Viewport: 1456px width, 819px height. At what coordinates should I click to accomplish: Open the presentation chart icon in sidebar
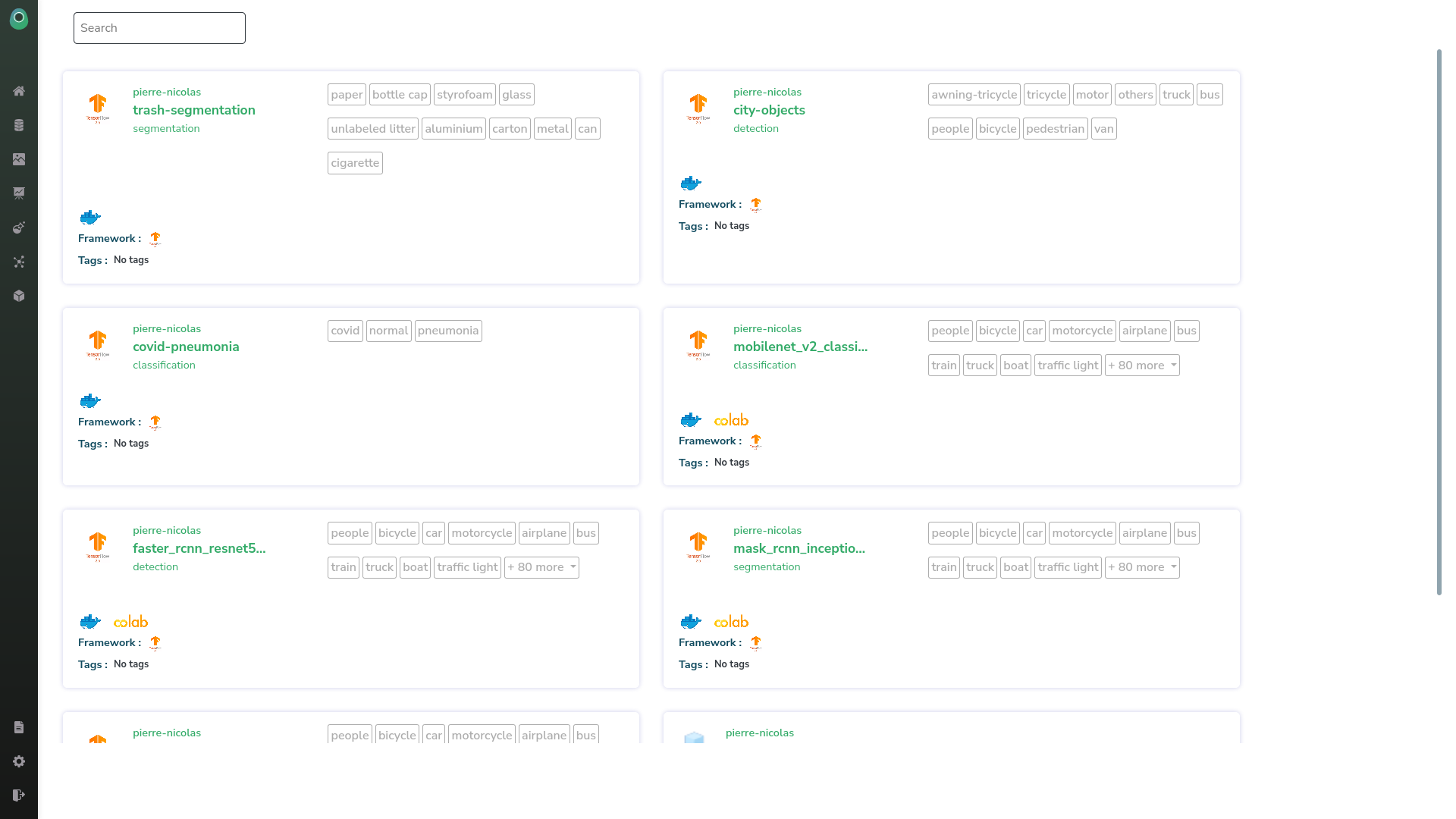(x=19, y=193)
